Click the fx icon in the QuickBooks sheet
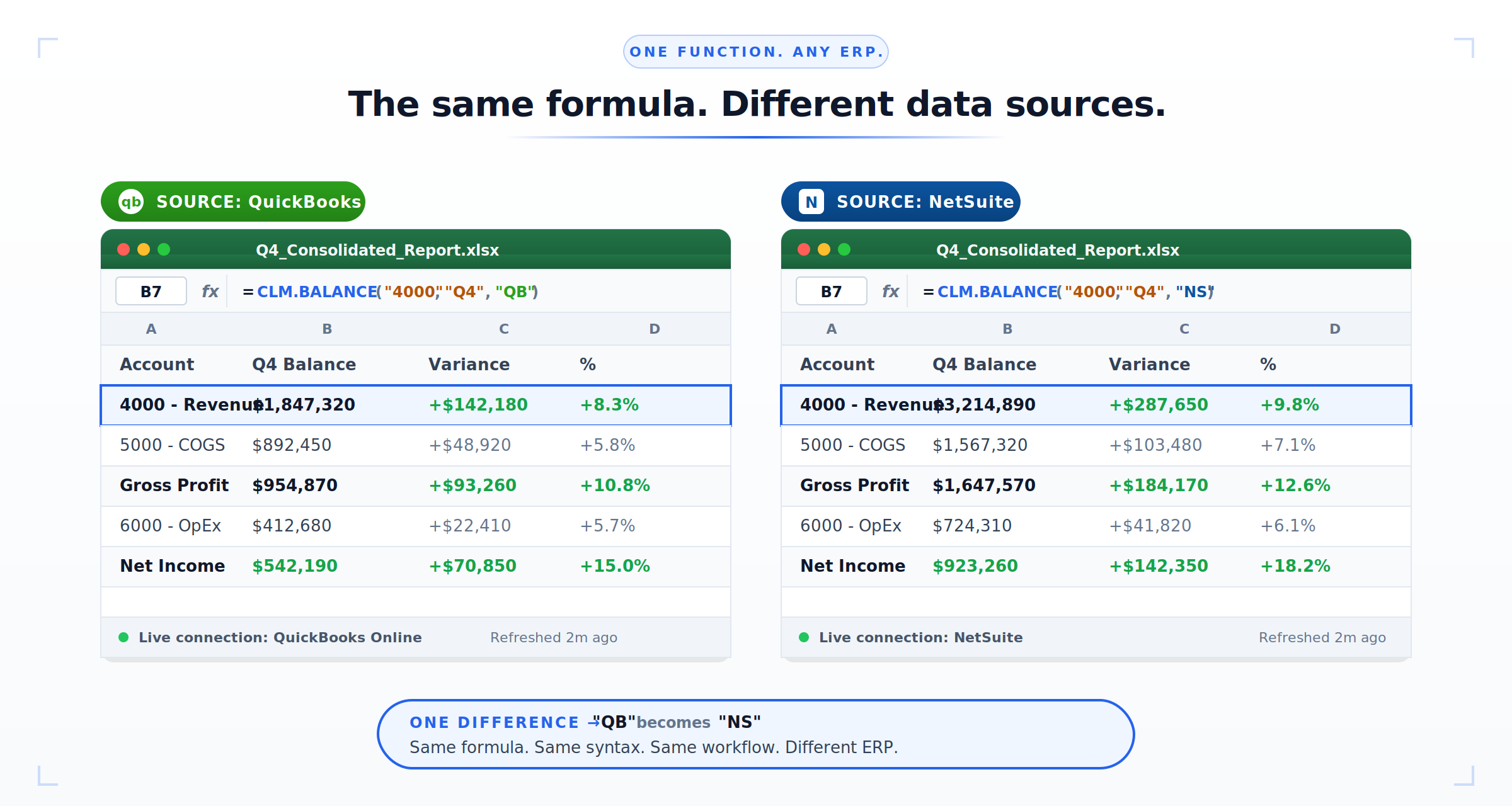 click(x=210, y=291)
